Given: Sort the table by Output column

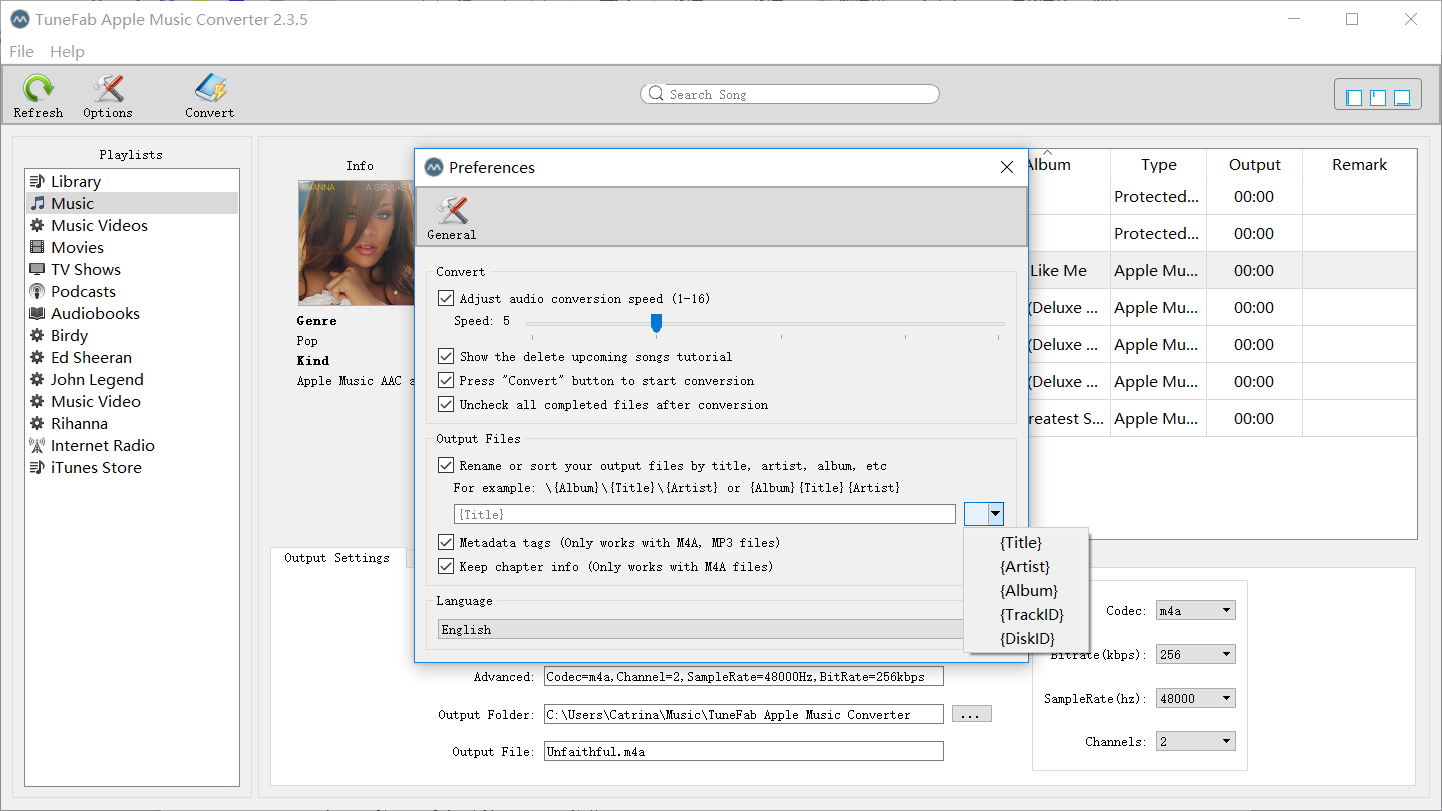Looking at the screenshot, I should pos(1254,165).
